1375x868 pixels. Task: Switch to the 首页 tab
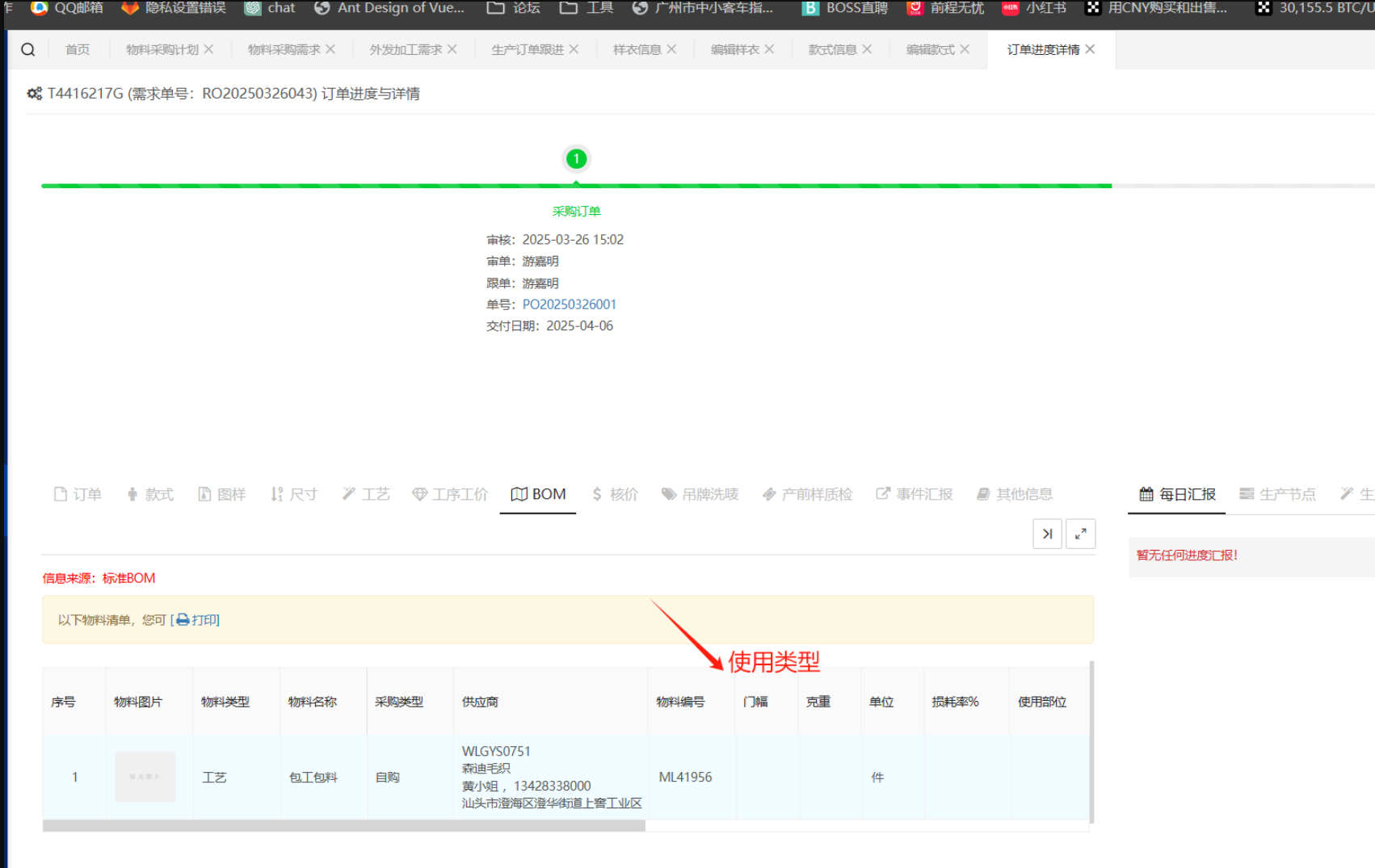pyautogui.click(x=78, y=50)
